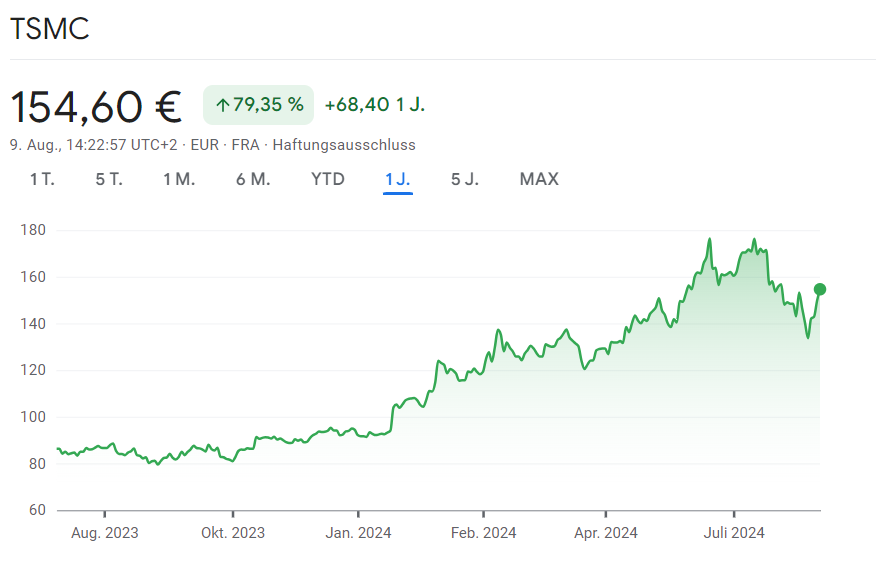
Task: Click the 60 y-axis value
Action: [37, 510]
